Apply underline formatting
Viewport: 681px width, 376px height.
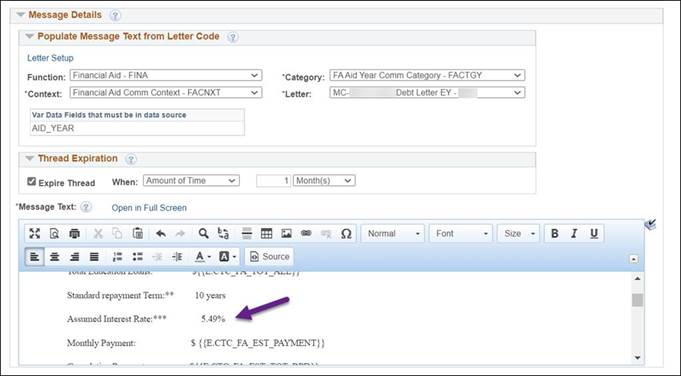pos(594,234)
